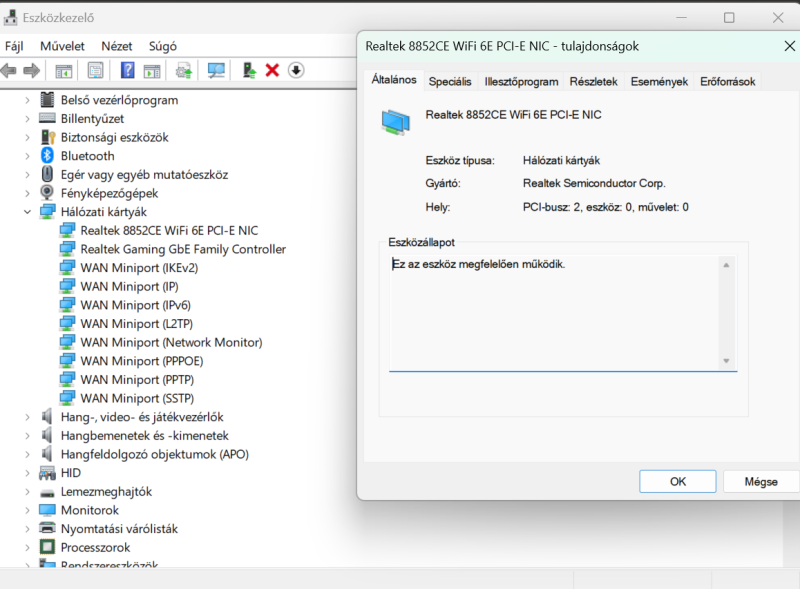
Task: Expand the Belső vezérlőprogram node
Action: tap(27, 100)
